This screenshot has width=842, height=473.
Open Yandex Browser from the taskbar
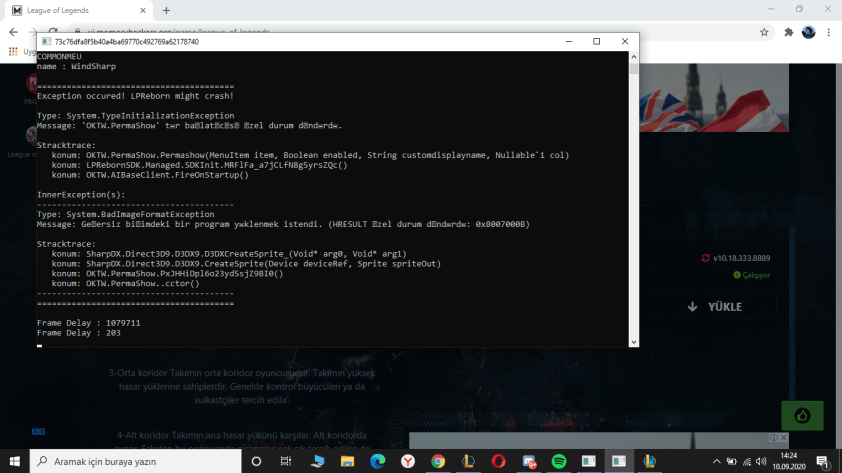tap(408, 461)
